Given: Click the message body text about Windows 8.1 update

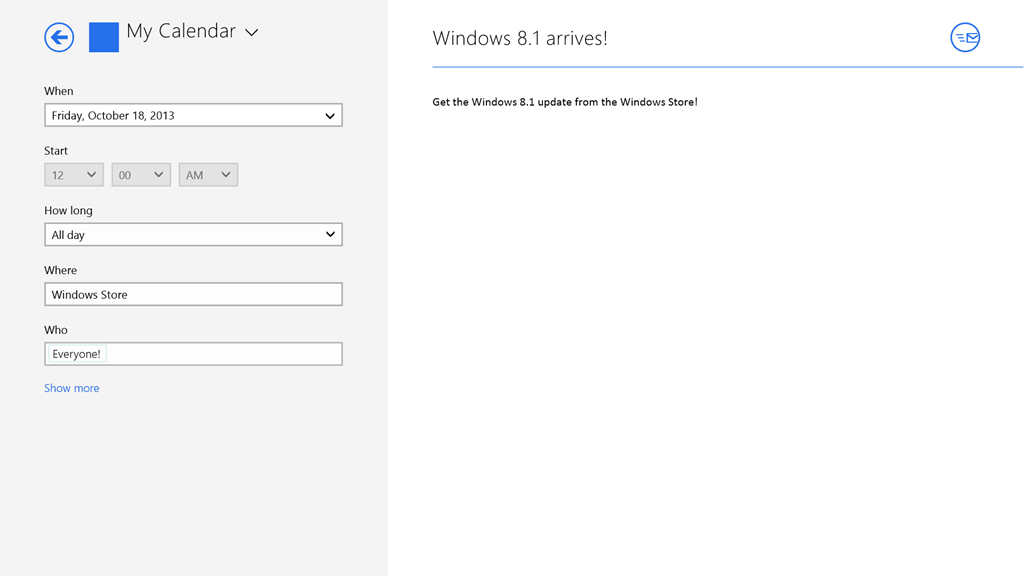Looking at the screenshot, I should pos(565,102).
